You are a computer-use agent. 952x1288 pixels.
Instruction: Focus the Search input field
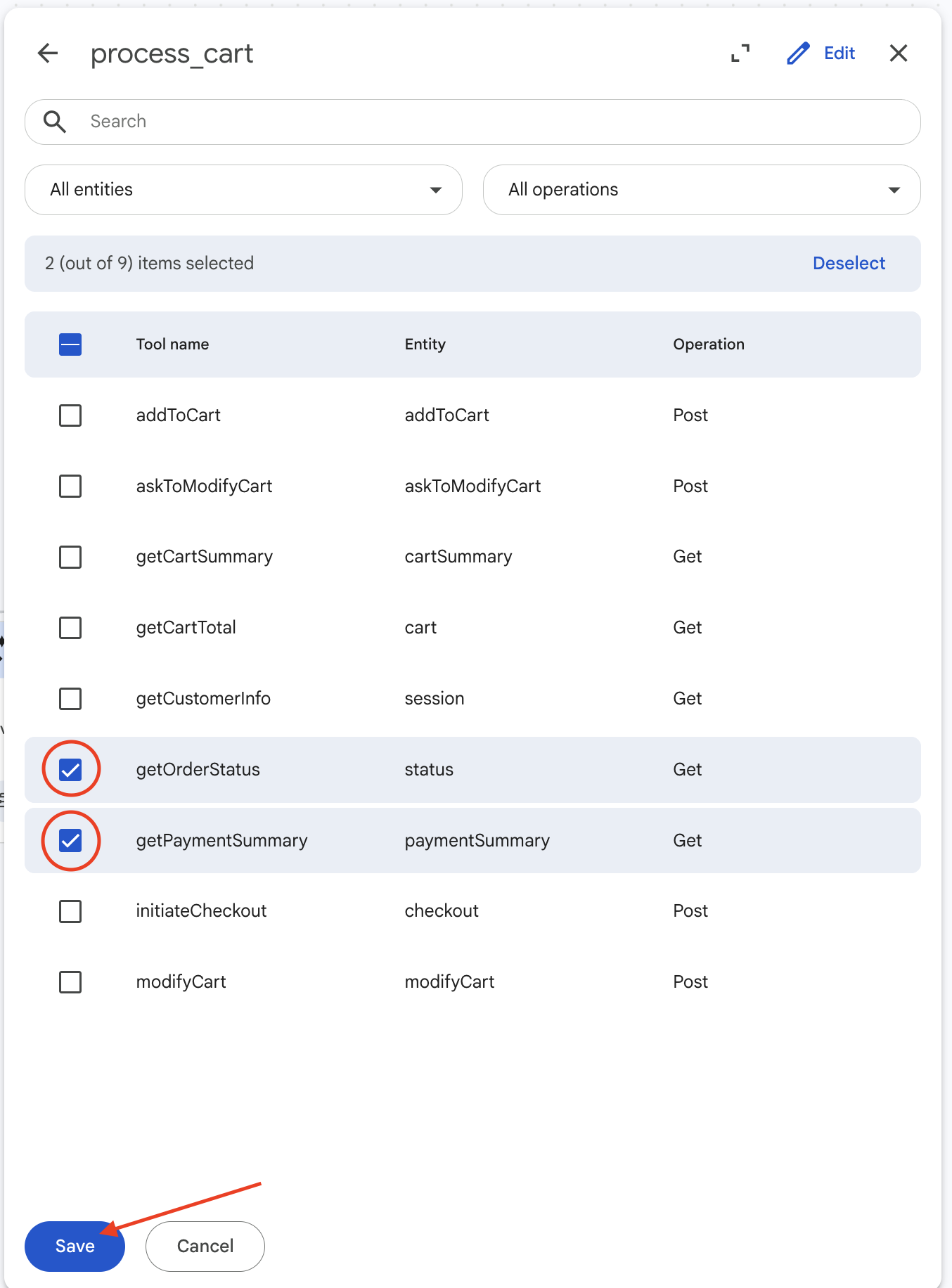click(472, 122)
